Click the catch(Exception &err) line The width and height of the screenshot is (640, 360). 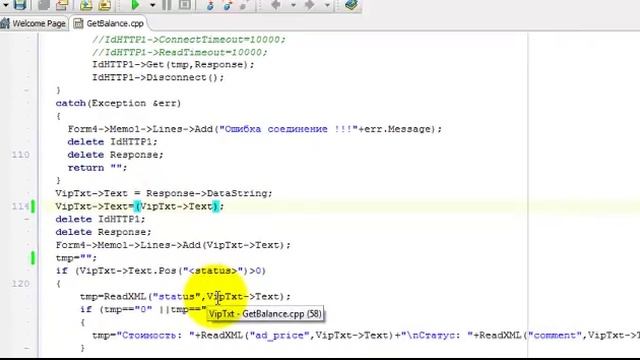(x=118, y=103)
